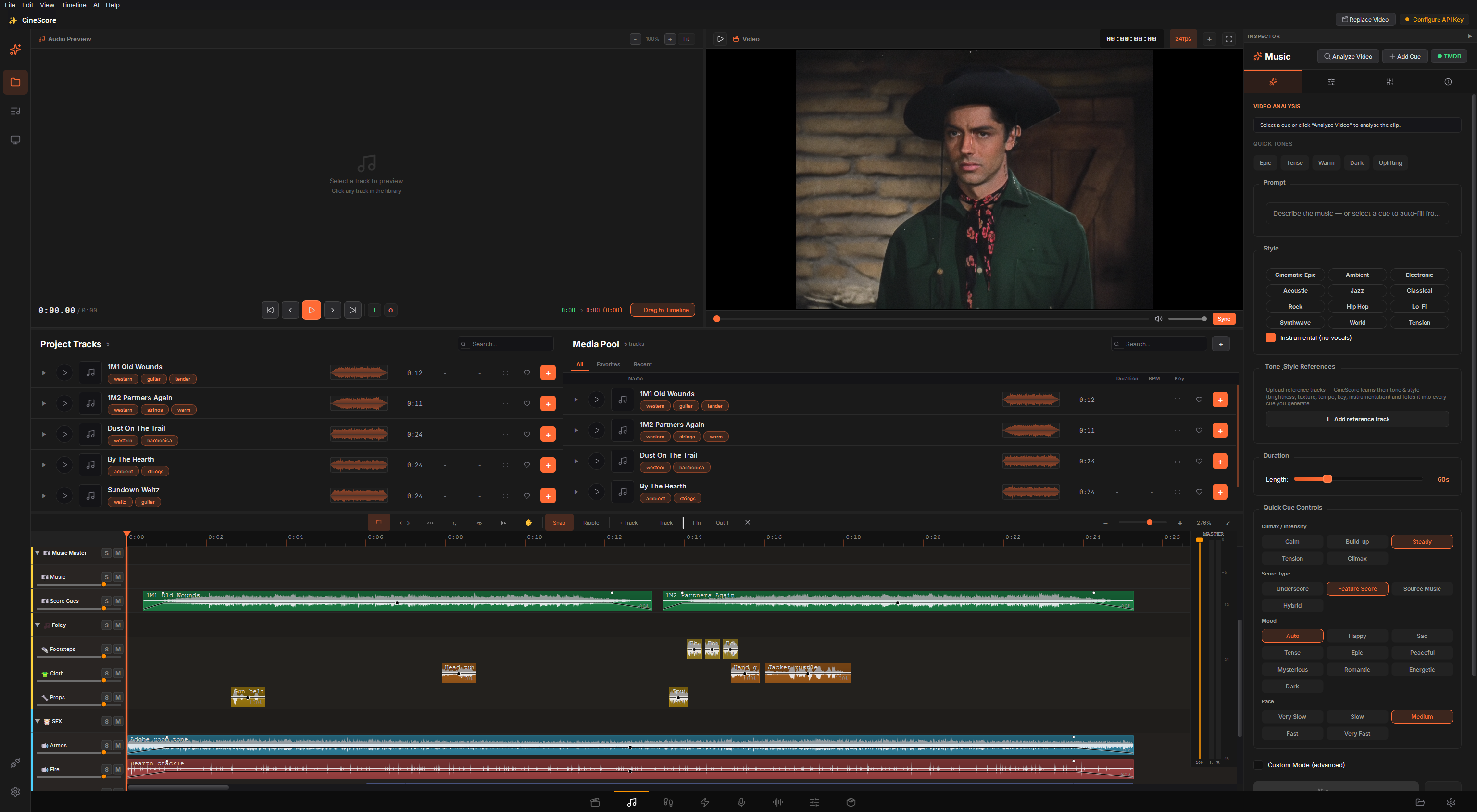Viewport: 1477px width, 812px height.
Task: Click the music prompt description field
Action: (1357, 213)
